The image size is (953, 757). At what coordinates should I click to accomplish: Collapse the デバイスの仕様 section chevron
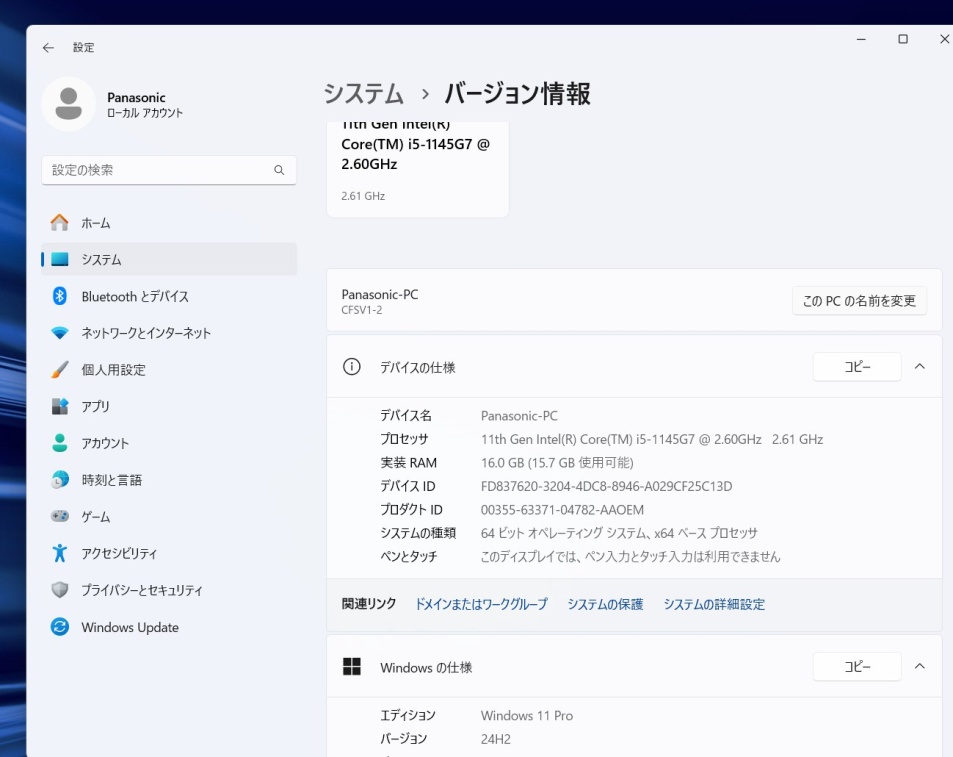point(920,366)
